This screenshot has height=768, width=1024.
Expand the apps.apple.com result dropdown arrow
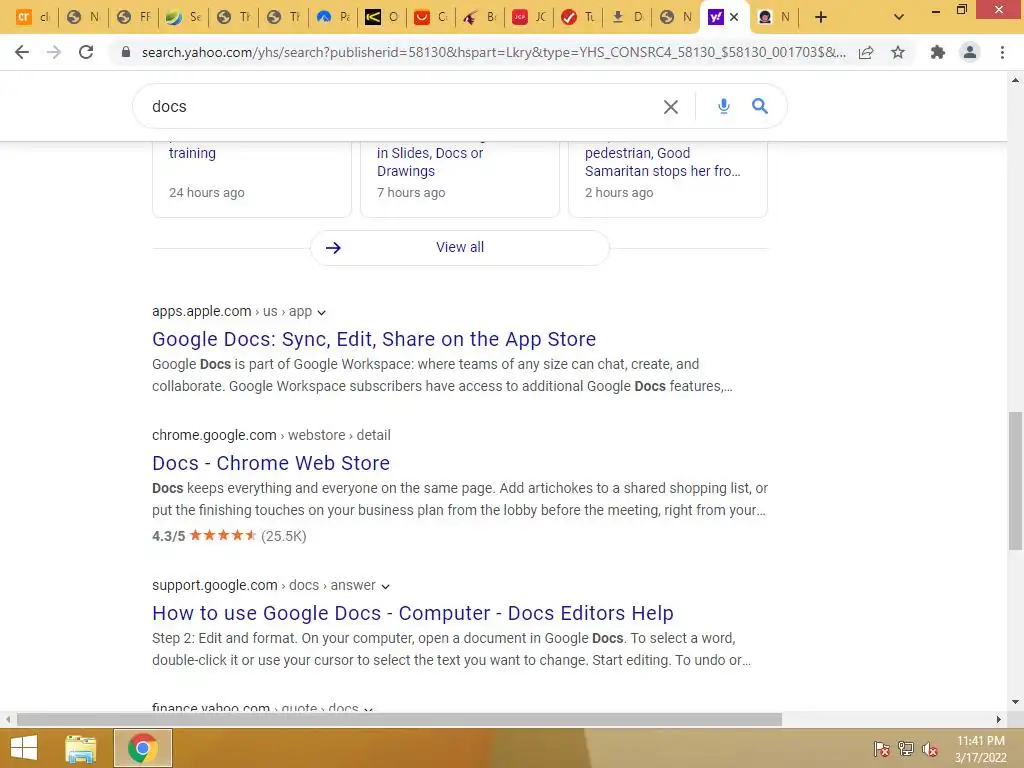pos(321,313)
